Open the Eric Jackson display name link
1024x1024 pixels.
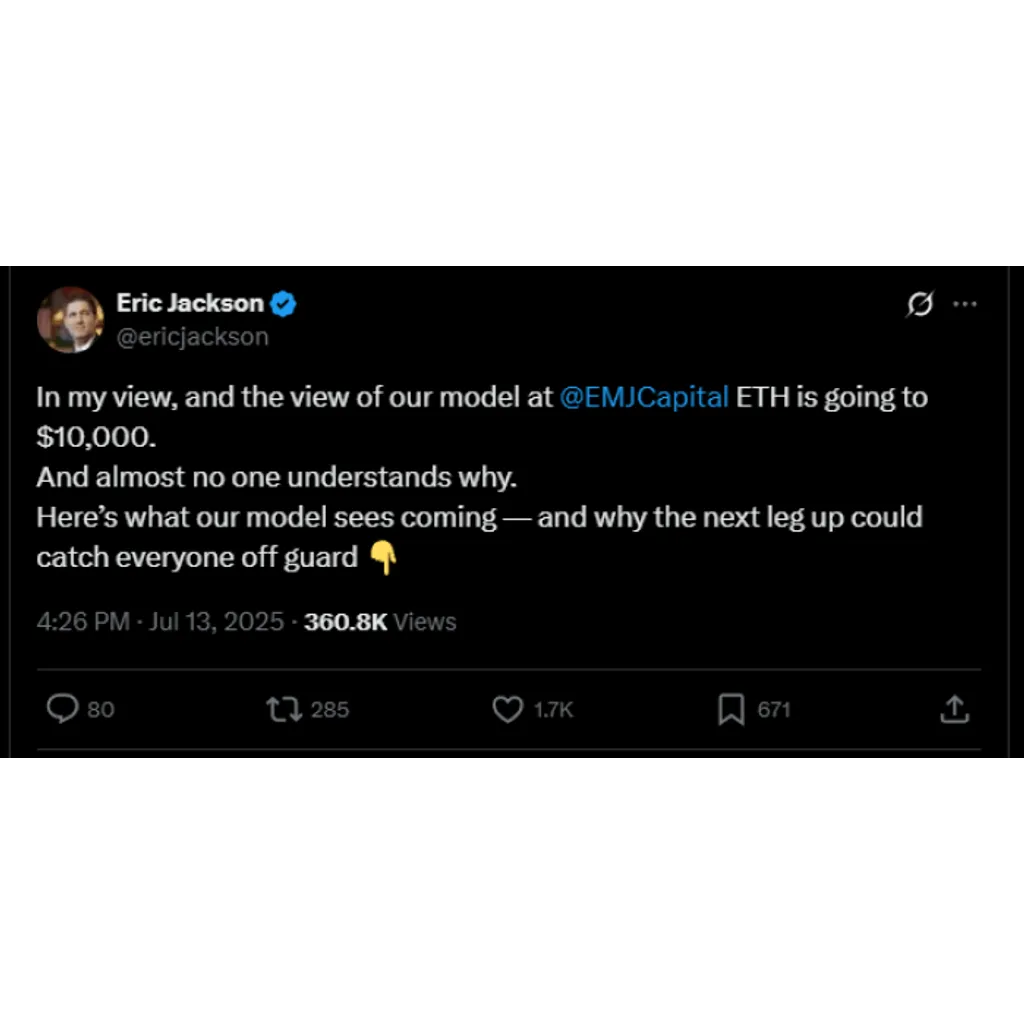[189, 304]
